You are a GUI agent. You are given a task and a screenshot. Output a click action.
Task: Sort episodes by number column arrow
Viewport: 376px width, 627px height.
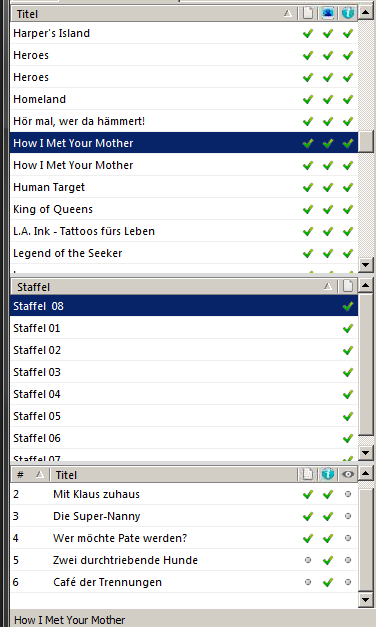pyautogui.click(x=40, y=474)
